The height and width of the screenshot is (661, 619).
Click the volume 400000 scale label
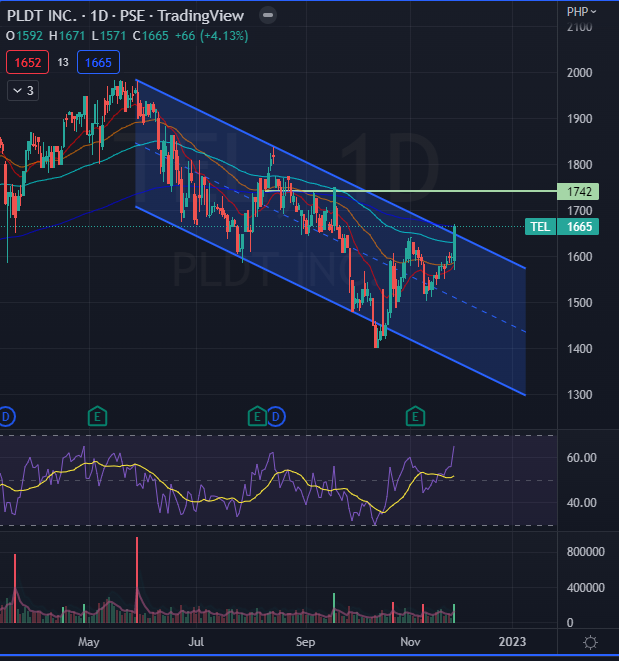pos(586,588)
